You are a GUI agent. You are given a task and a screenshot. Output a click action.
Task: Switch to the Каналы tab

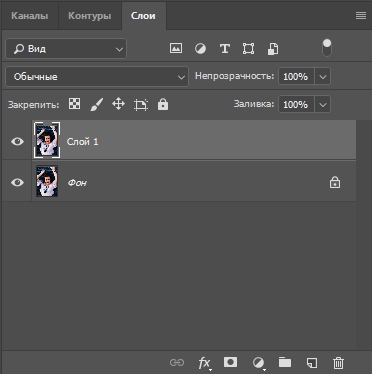29,16
